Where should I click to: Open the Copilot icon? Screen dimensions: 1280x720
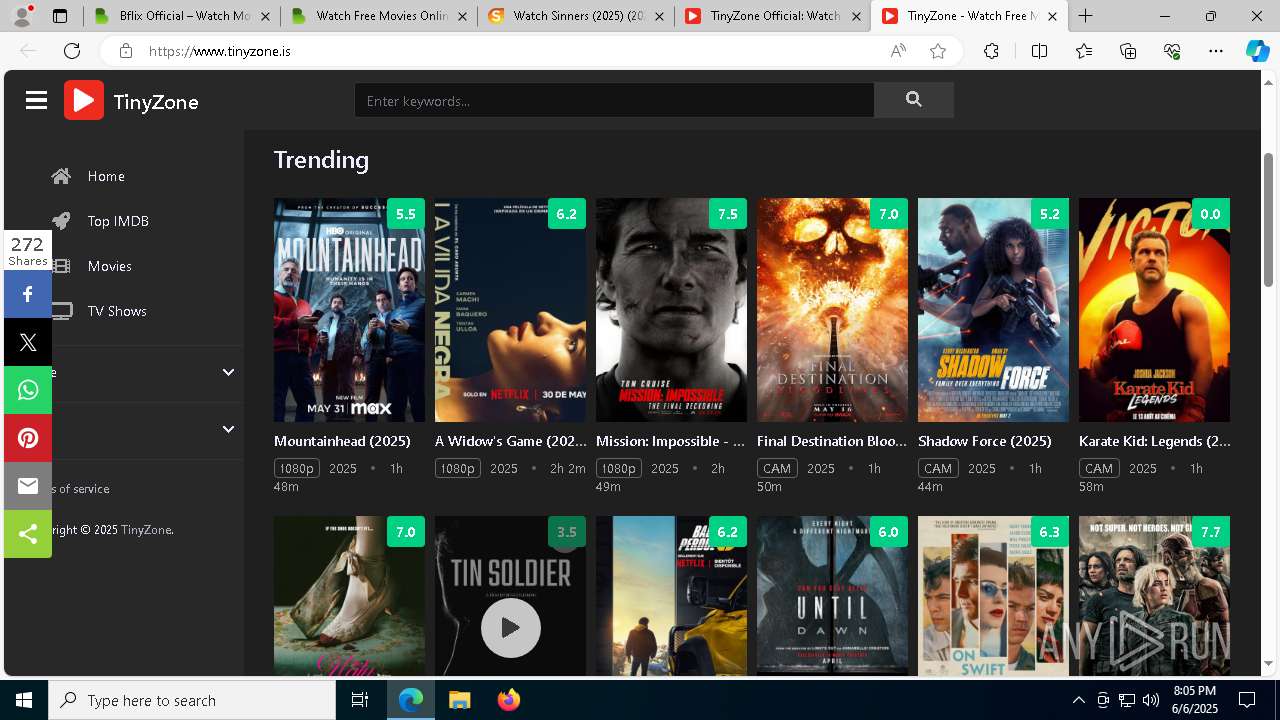pyautogui.click(x=1257, y=51)
